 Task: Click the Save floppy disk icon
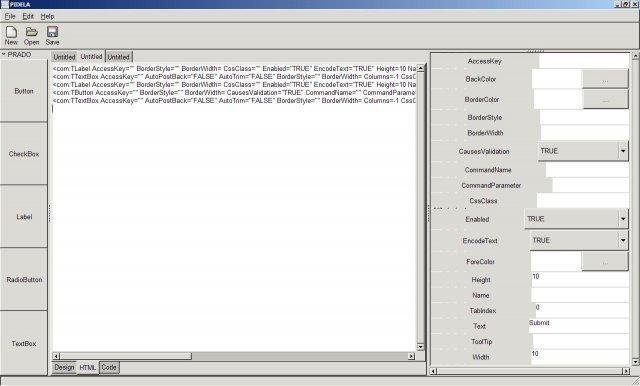coord(52,32)
